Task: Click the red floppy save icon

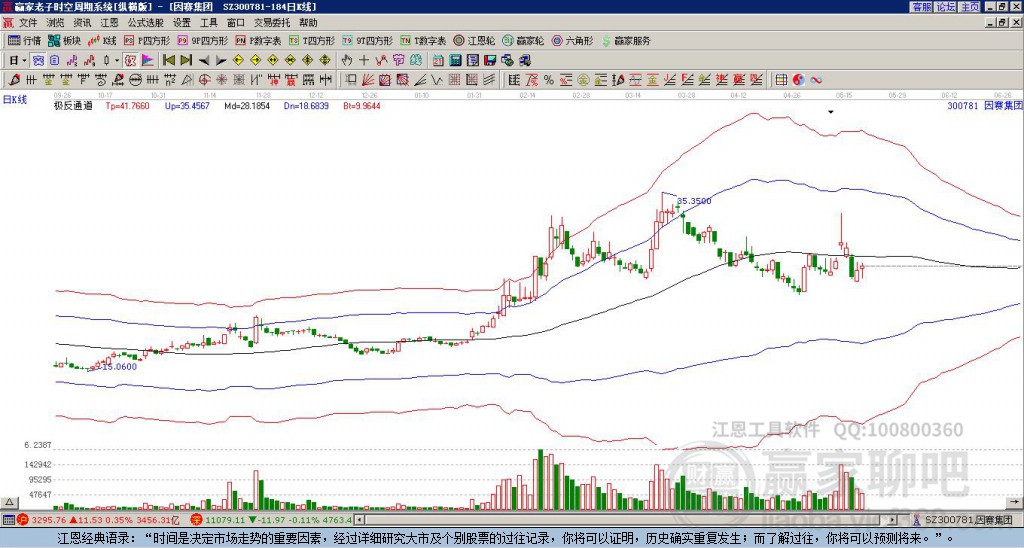Action: [490, 61]
